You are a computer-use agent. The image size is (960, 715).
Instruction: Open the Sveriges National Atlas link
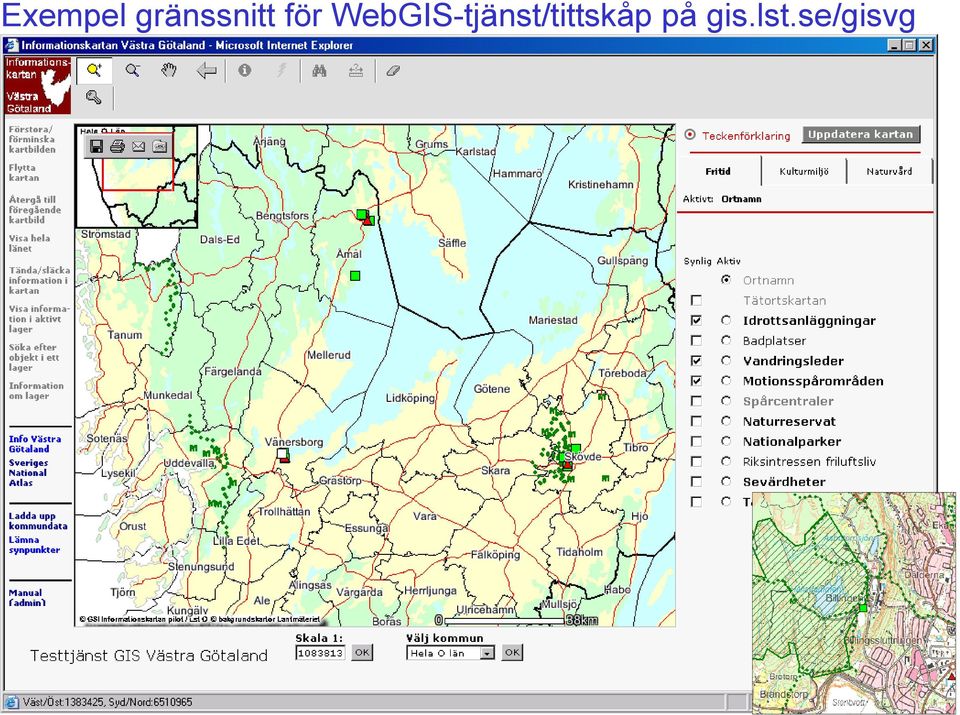point(28,473)
